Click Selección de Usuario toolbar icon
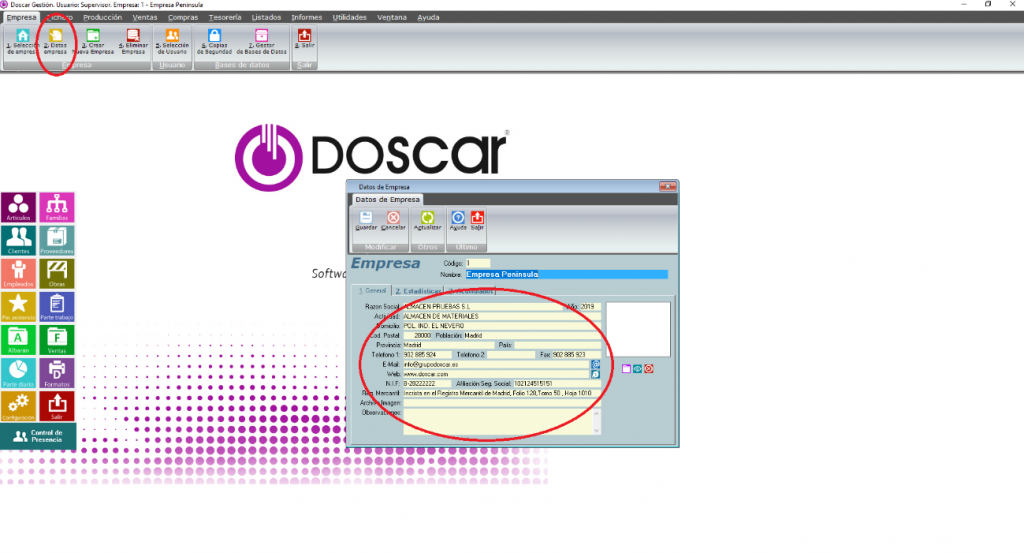This screenshot has width=1024, height=553. click(172, 42)
